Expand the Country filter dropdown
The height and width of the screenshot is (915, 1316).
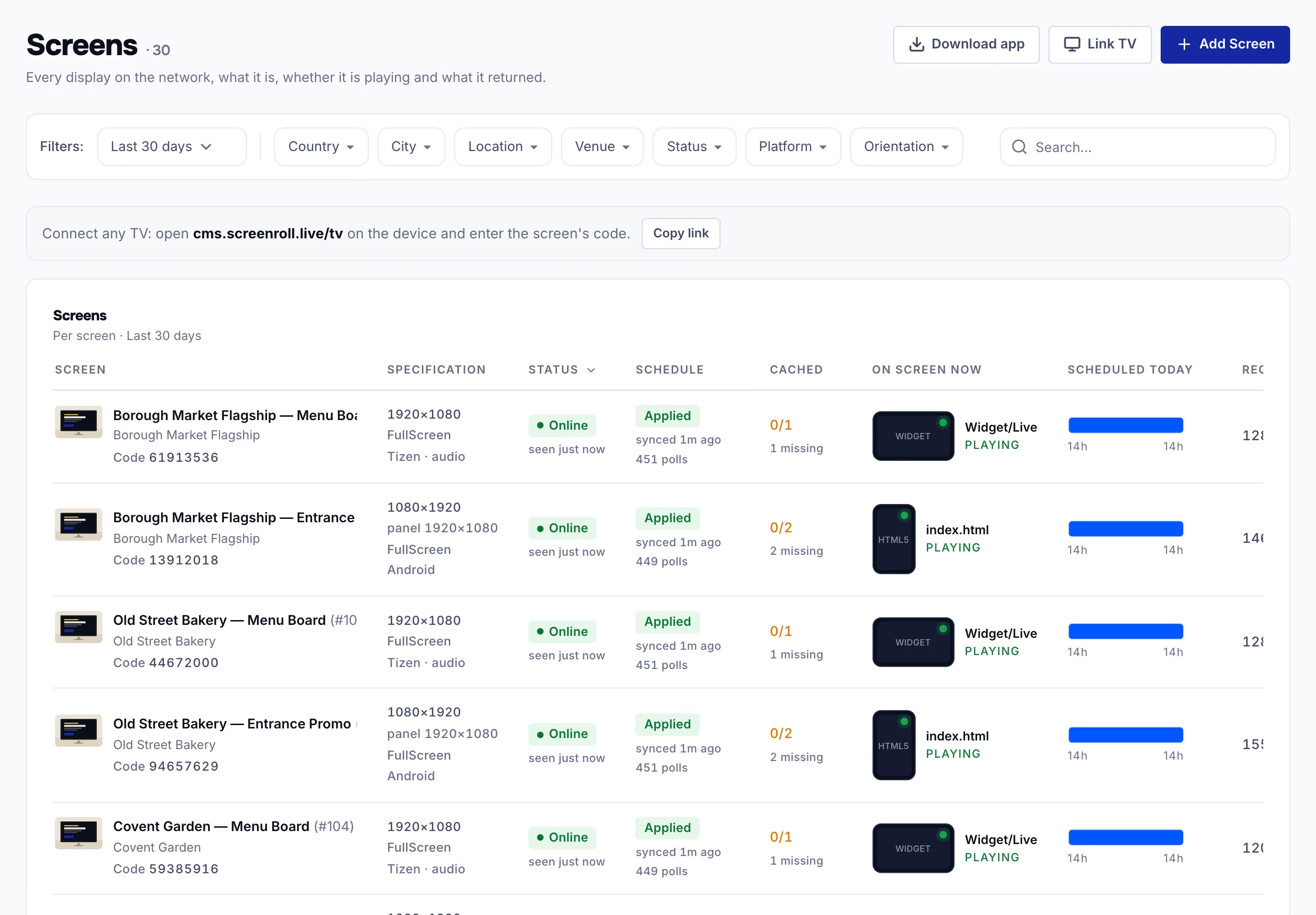pyautogui.click(x=321, y=147)
